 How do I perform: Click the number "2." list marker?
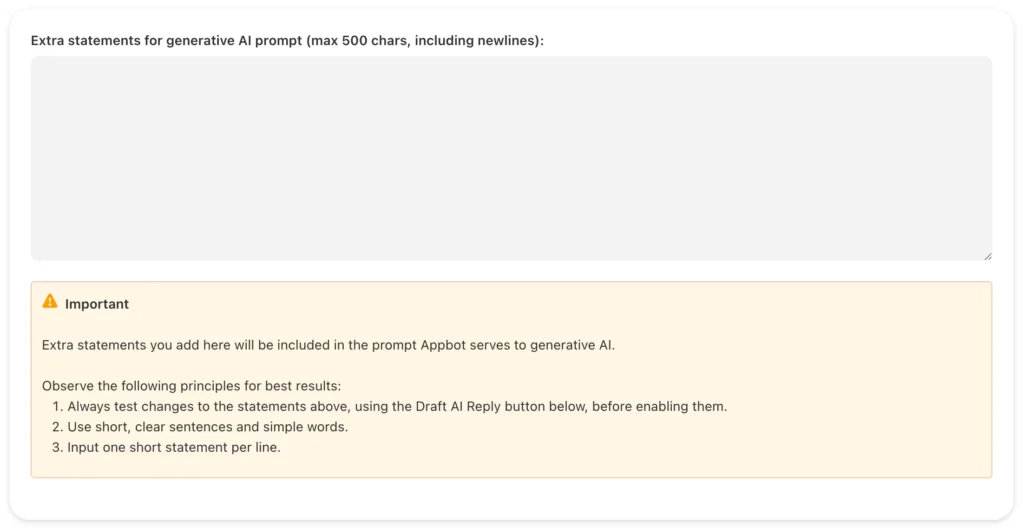pyautogui.click(x=58, y=427)
